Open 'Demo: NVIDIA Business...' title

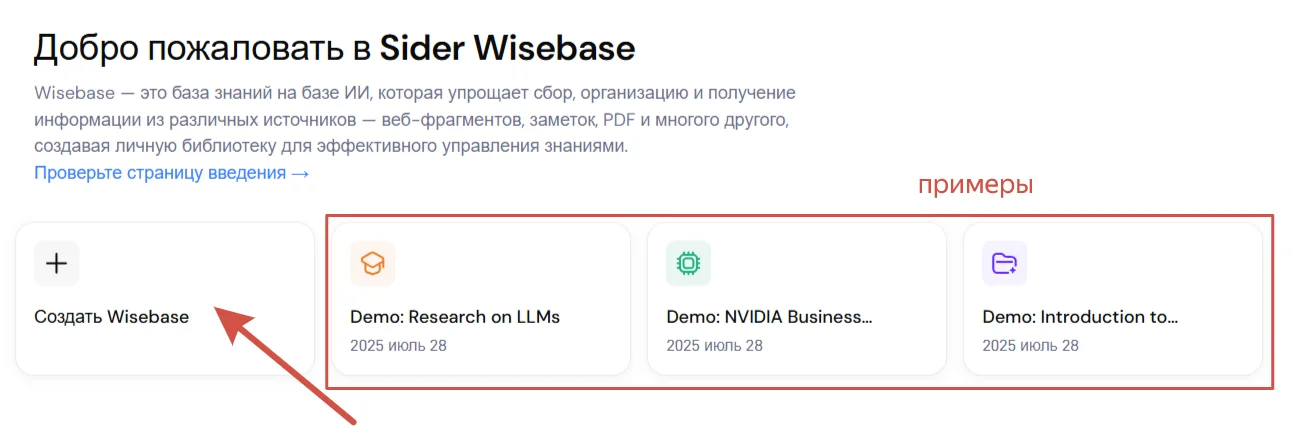click(x=769, y=317)
